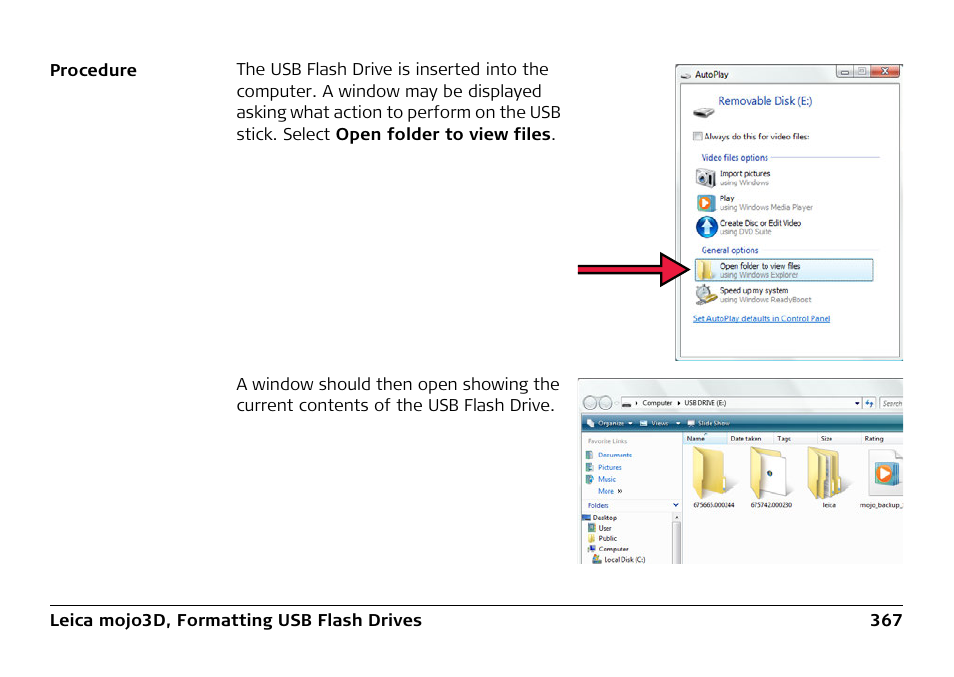Select Play using Windows Media Player
Viewport: 954px width, 677px height.
click(754, 203)
